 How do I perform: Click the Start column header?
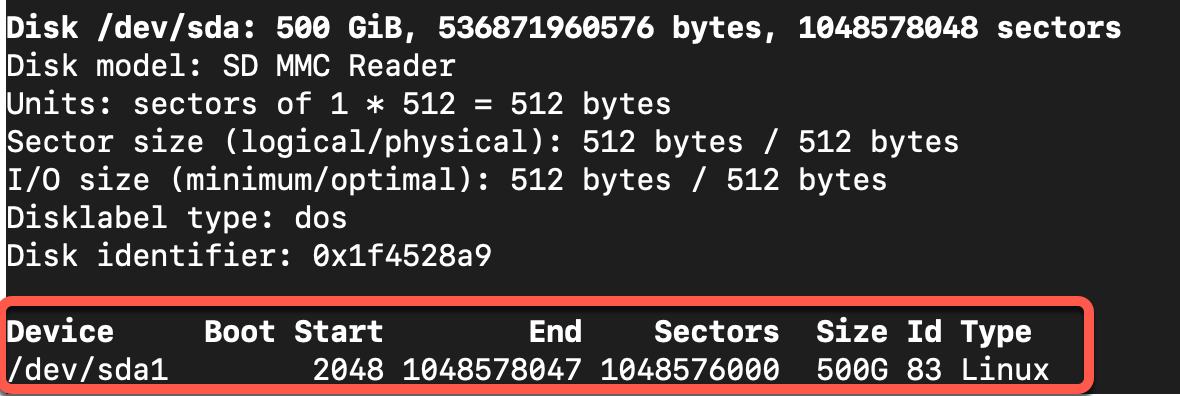coord(339,332)
